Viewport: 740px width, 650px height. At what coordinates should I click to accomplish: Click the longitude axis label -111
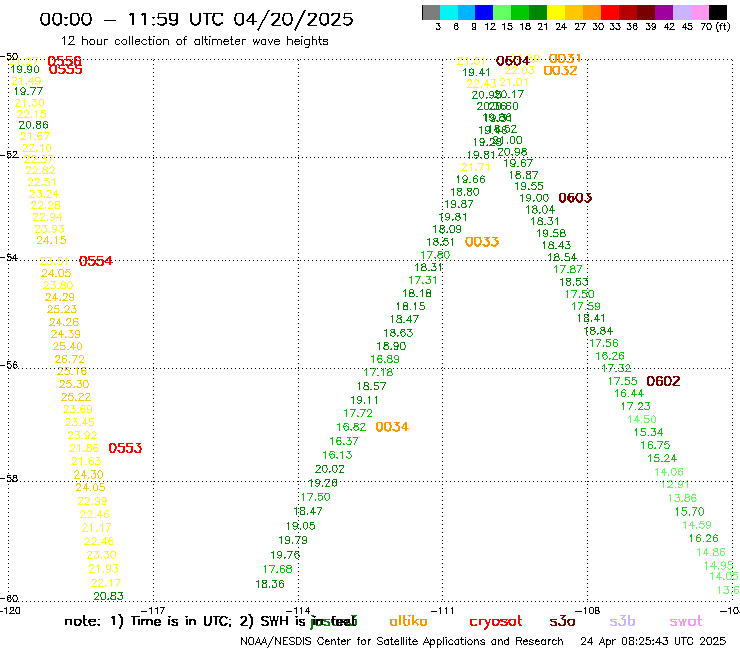coord(443,611)
